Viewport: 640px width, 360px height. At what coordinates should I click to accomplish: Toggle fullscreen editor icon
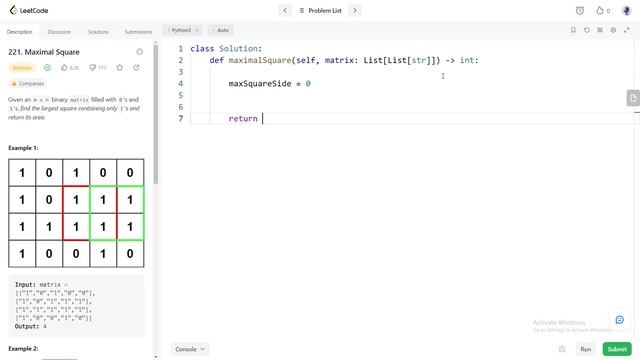(x=627, y=30)
